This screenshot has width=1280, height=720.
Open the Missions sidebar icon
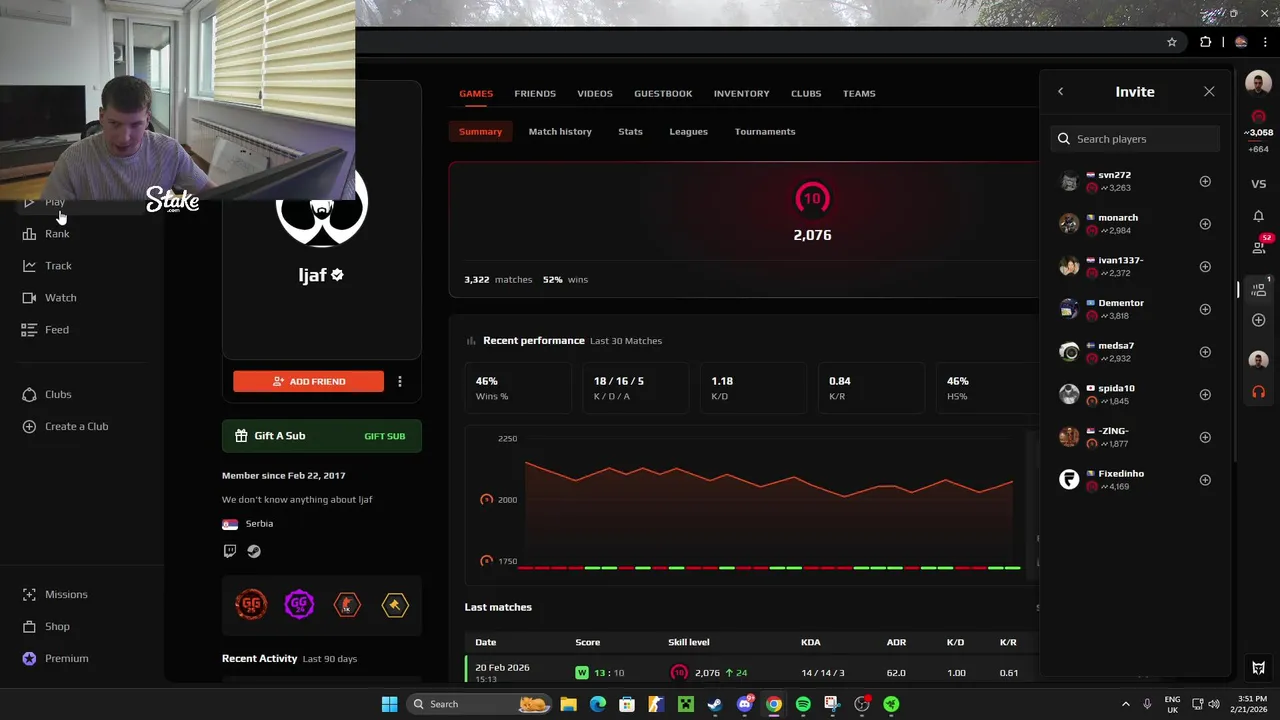point(29,595)
